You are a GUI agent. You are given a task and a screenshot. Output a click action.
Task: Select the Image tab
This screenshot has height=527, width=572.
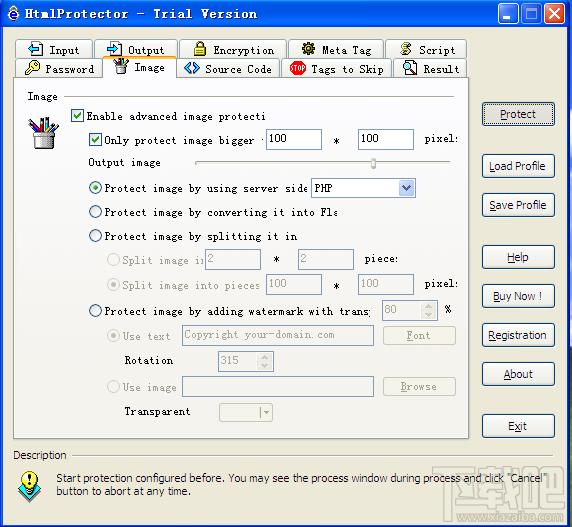[x=139, y=67]
